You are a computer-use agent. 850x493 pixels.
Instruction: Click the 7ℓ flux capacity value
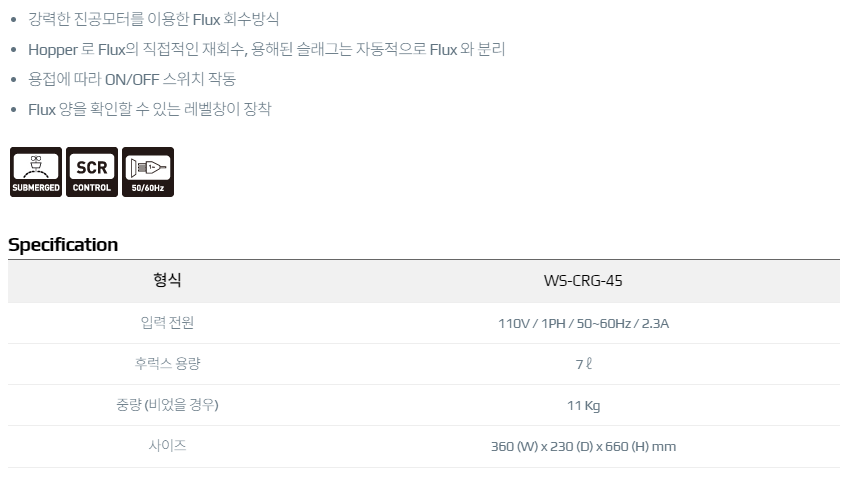(x=583, y=364)
